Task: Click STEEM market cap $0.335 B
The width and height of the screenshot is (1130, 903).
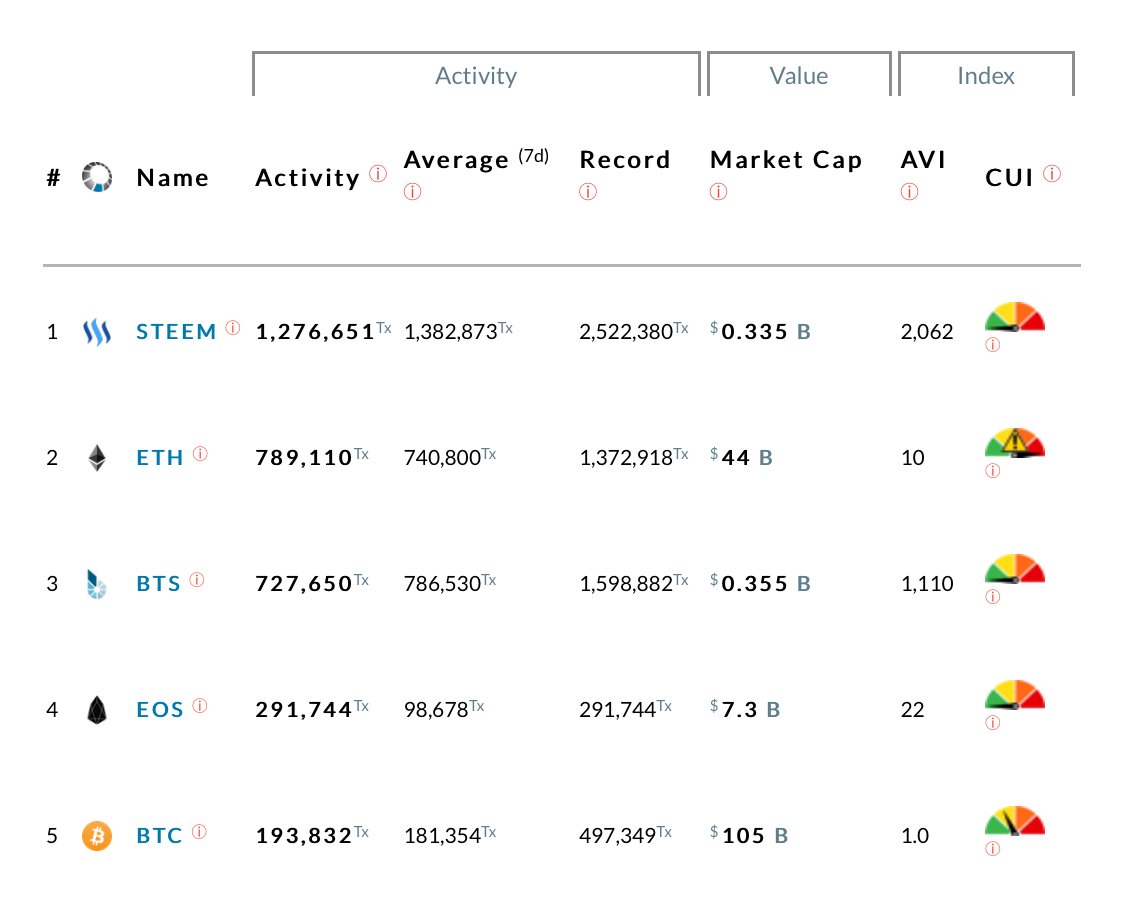Action: (x=760, y=332)
